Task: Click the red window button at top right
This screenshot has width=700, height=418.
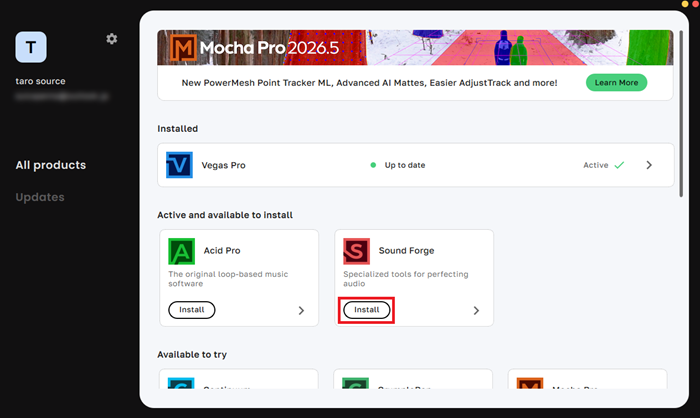Action: click(695, 4)
